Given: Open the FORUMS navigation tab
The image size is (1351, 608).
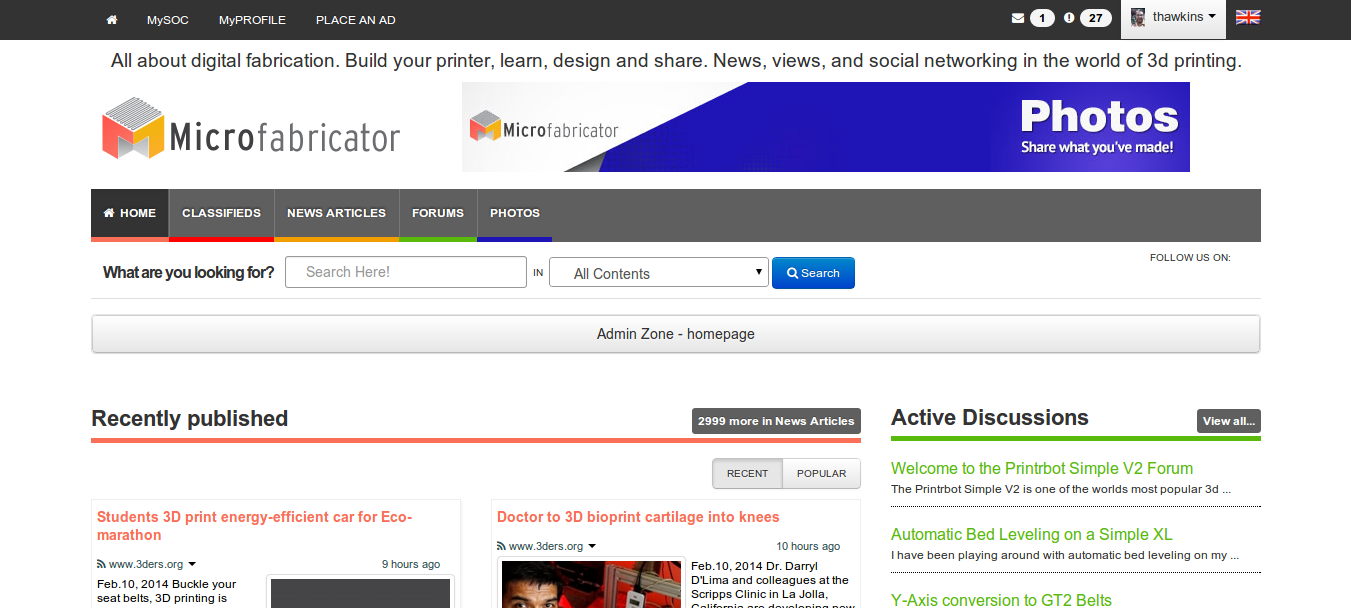Looking at the screenshot, I should pos(438,213).
